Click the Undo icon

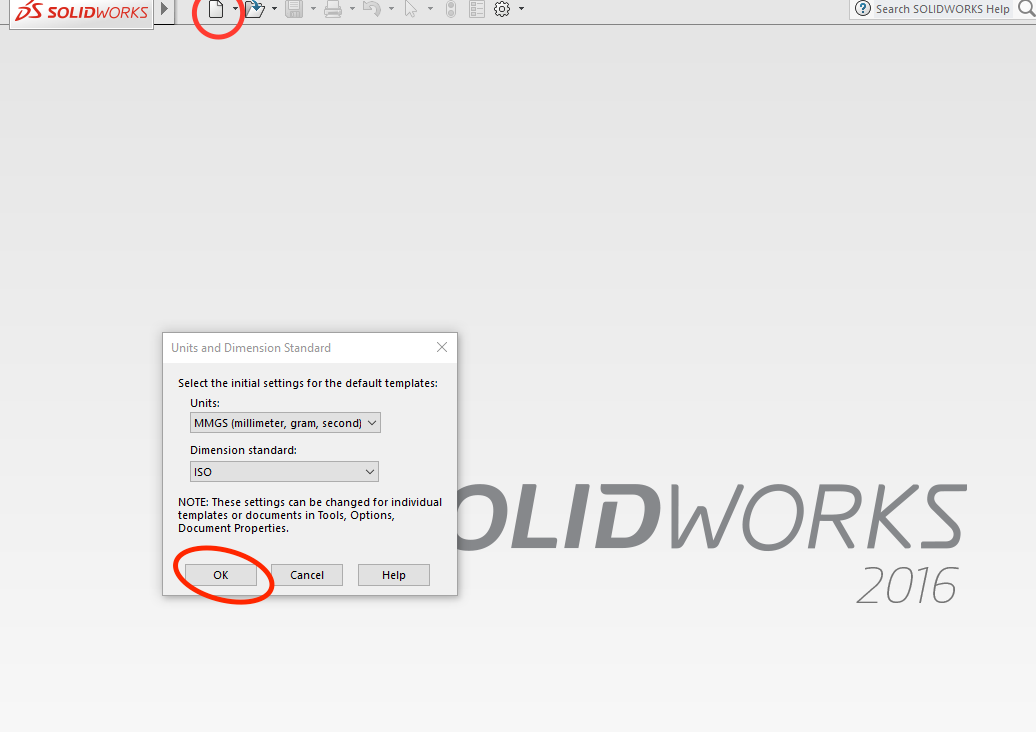[371, 9]
